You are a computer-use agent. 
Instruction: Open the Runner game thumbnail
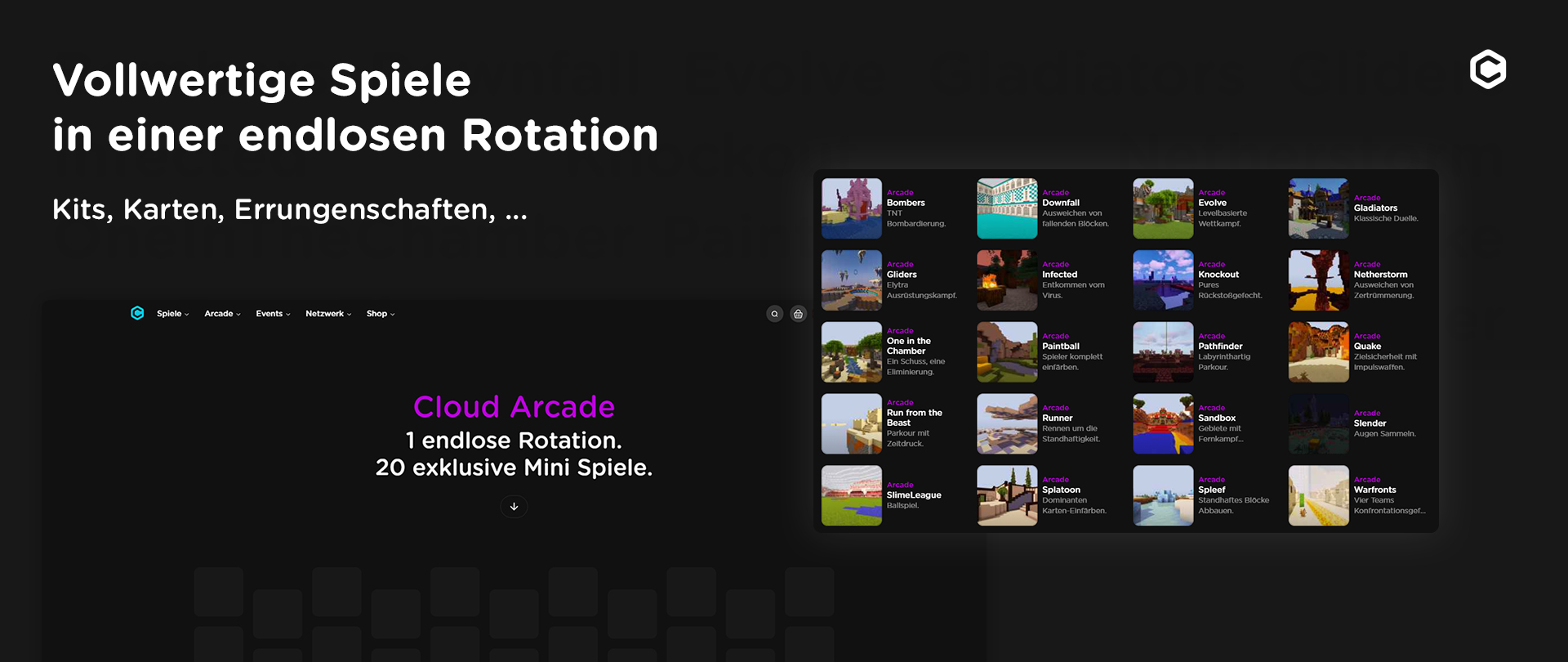[1007, 424]
